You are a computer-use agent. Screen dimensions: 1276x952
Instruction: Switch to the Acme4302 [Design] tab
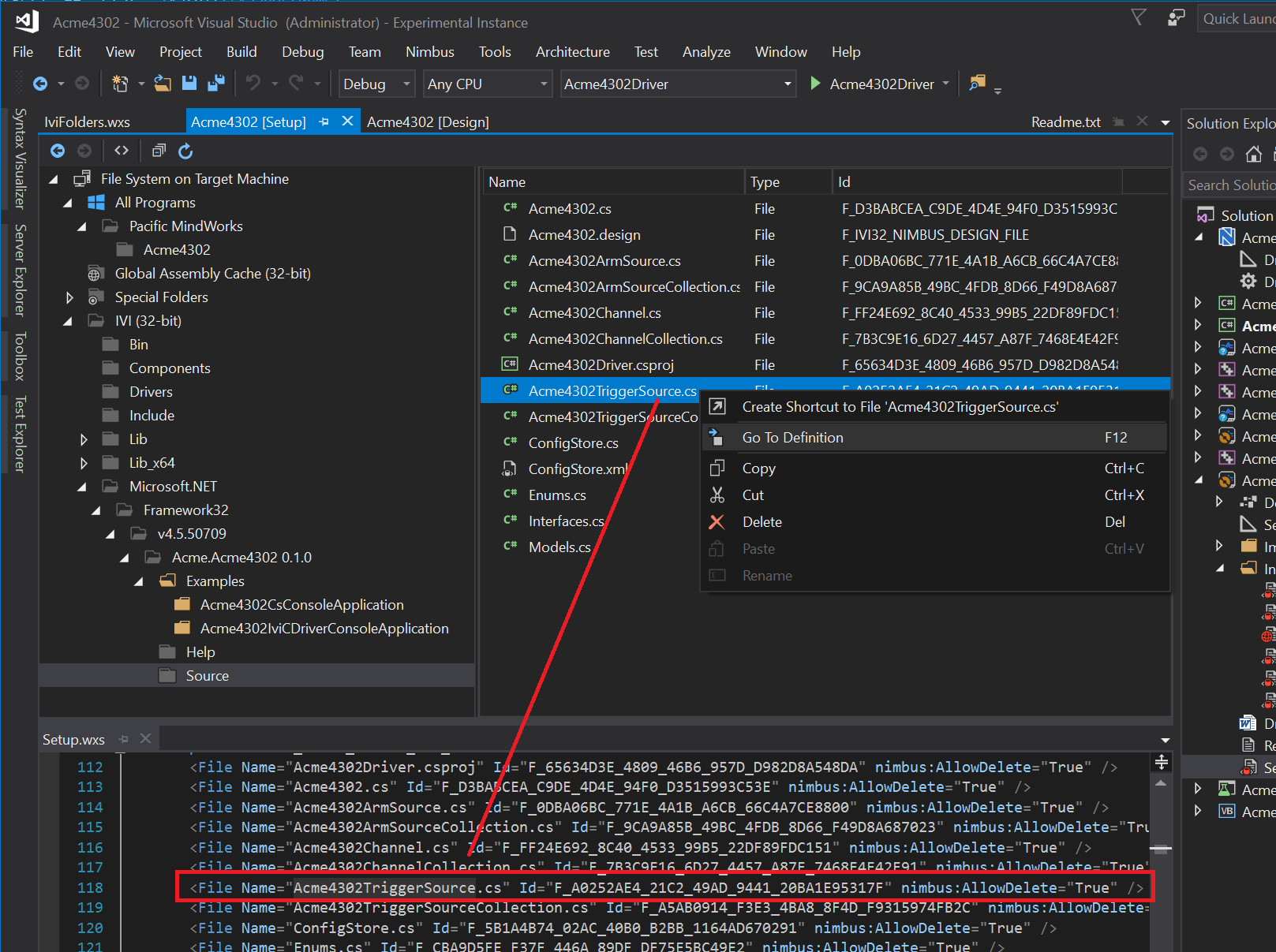(428, 121)
